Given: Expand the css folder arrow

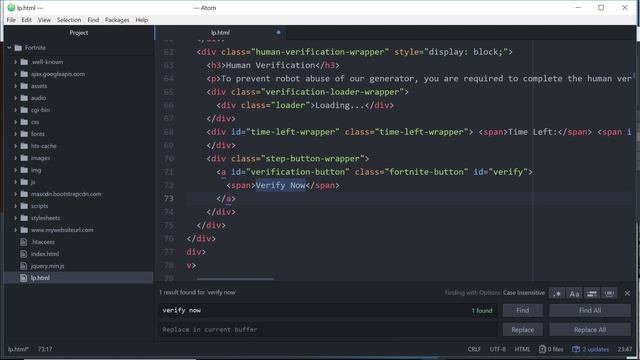Looking at the screenshot, I should pos(16,122).
